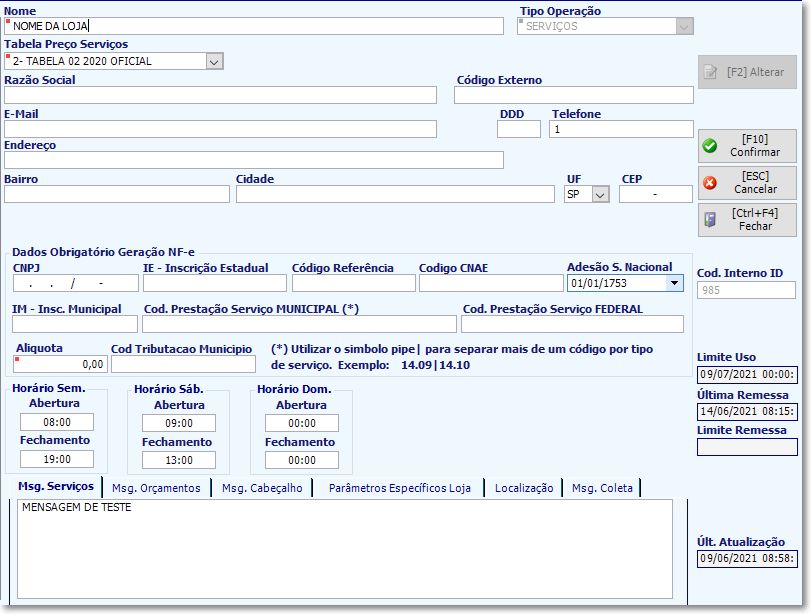
Task: Focus the Cod. Prestação Serviço MUNICIPAL field
Action: point(299,324)
